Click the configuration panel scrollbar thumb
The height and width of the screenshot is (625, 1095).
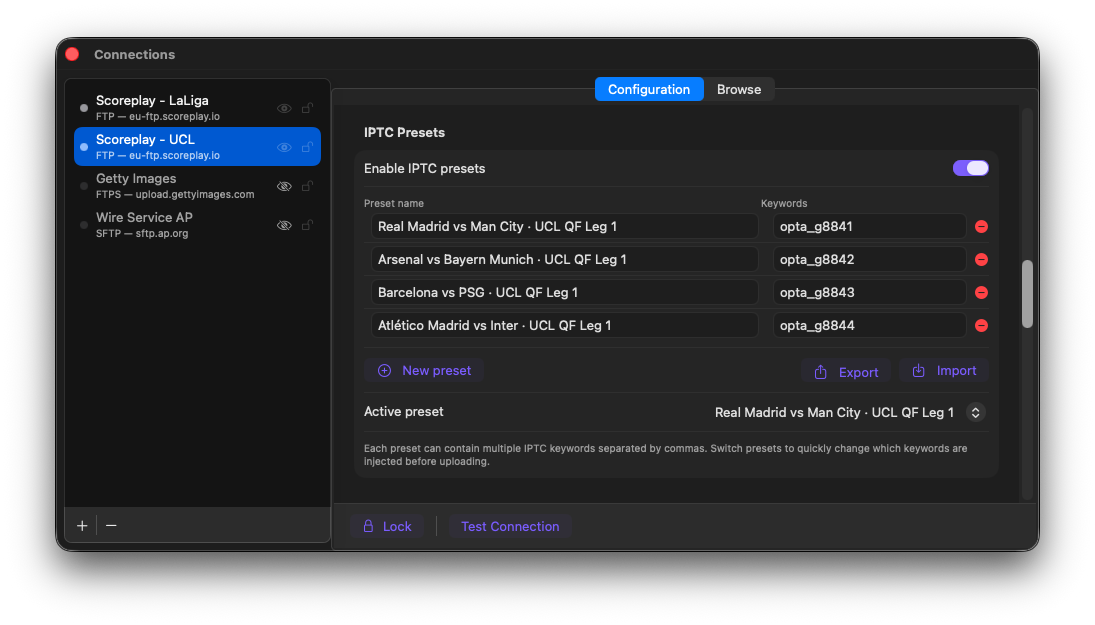[x=1027, y=294]
